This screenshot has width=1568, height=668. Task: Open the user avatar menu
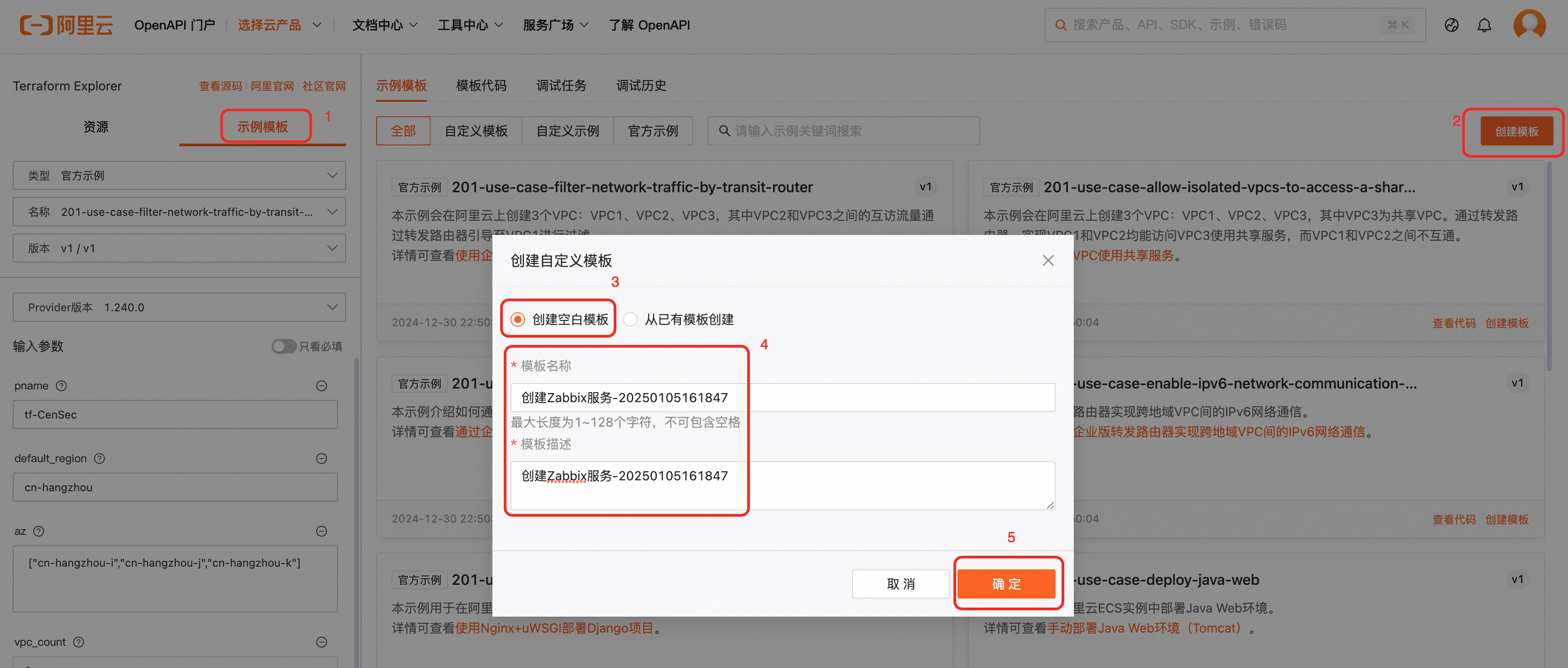tap(1529, 25)
